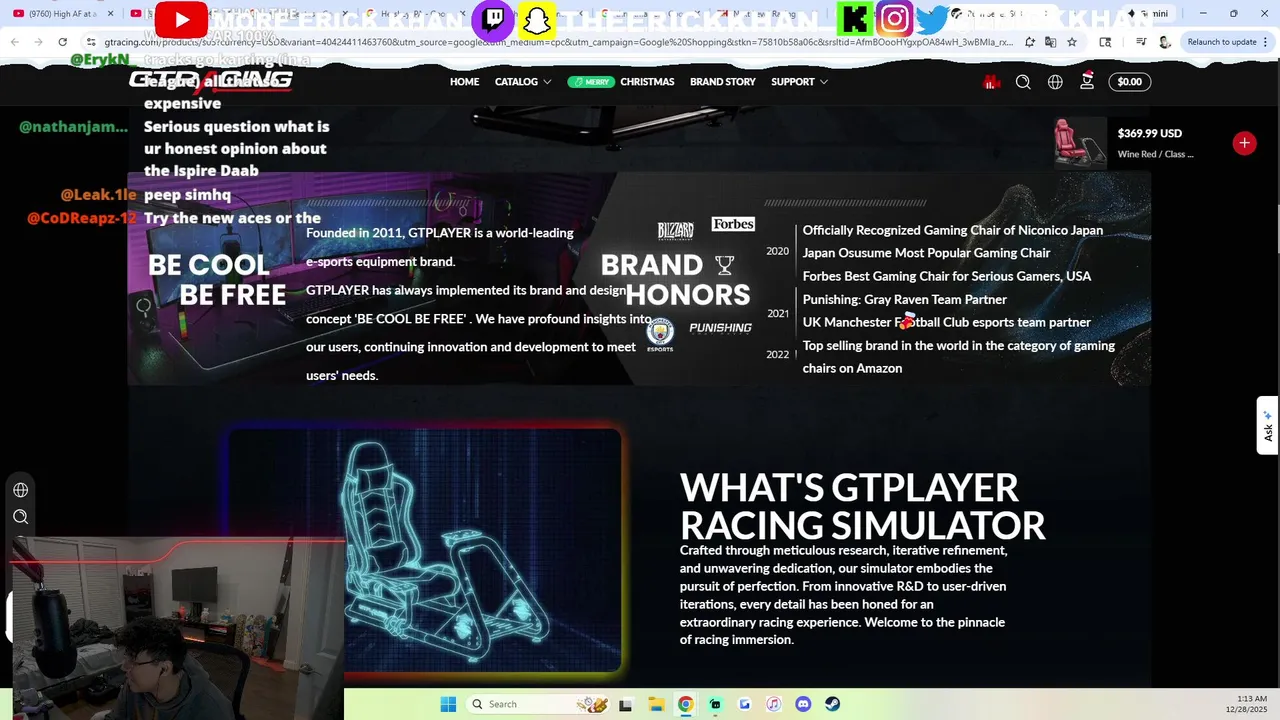The image size is (1280, 720).
Task: Click the blueprint racing simulator image
Action: tap(424, 550)
